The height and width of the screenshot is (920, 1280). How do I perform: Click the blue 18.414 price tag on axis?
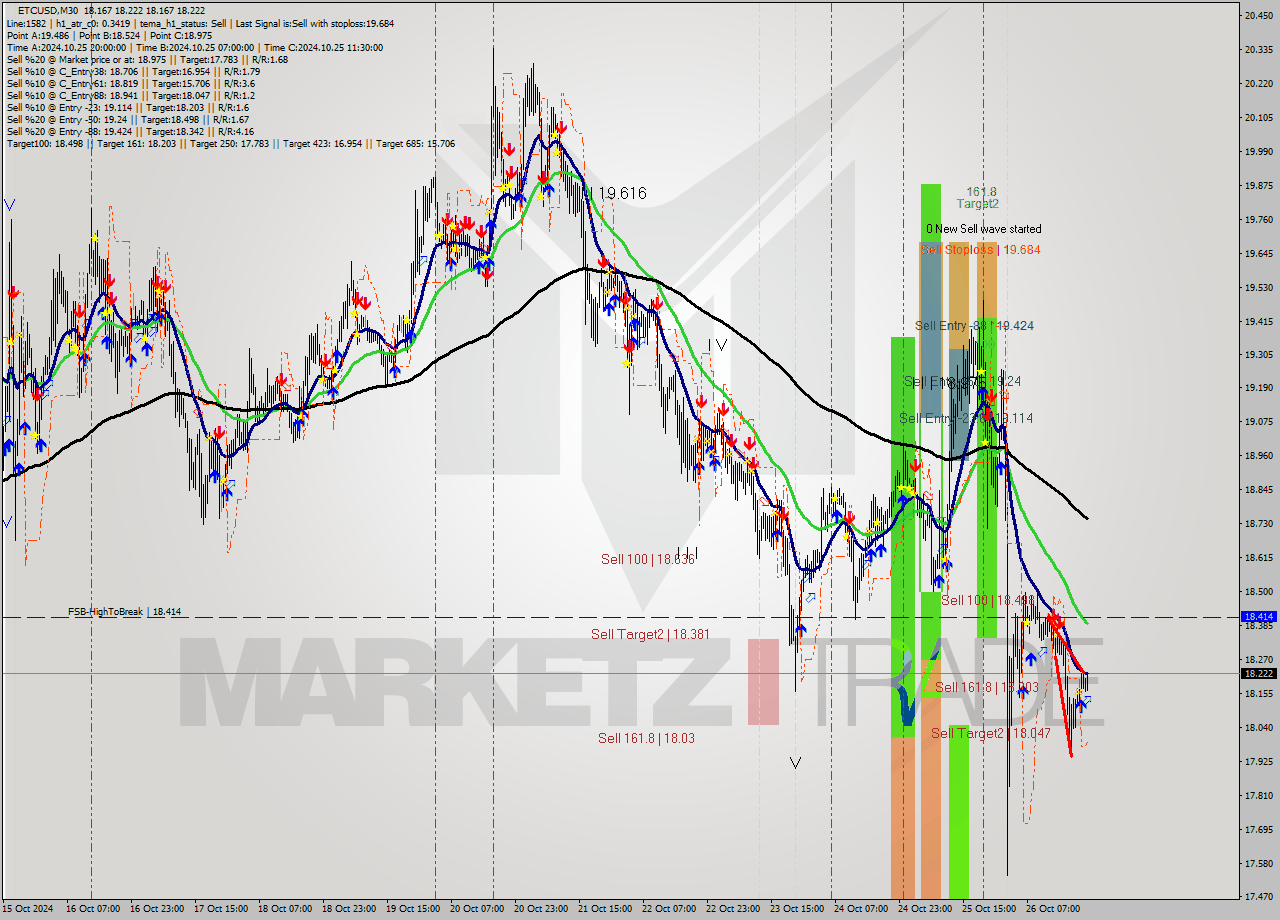[x=1257, y=617]
